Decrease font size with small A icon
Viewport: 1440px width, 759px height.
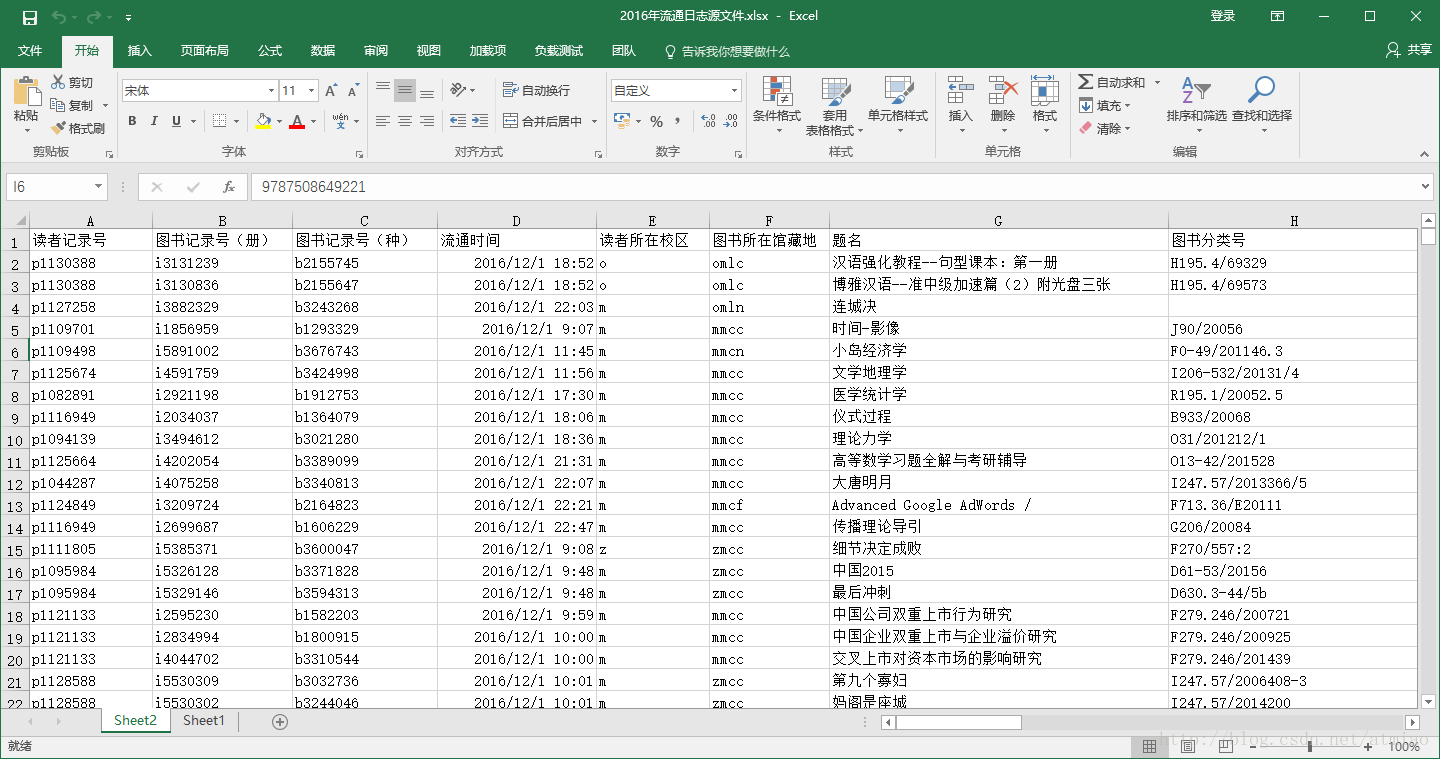click(x=353, y=91)
